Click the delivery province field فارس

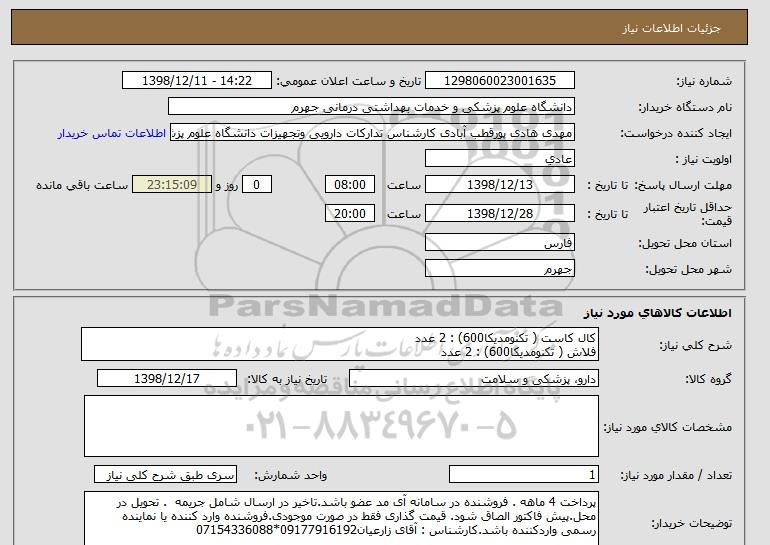tap(500, 242)
